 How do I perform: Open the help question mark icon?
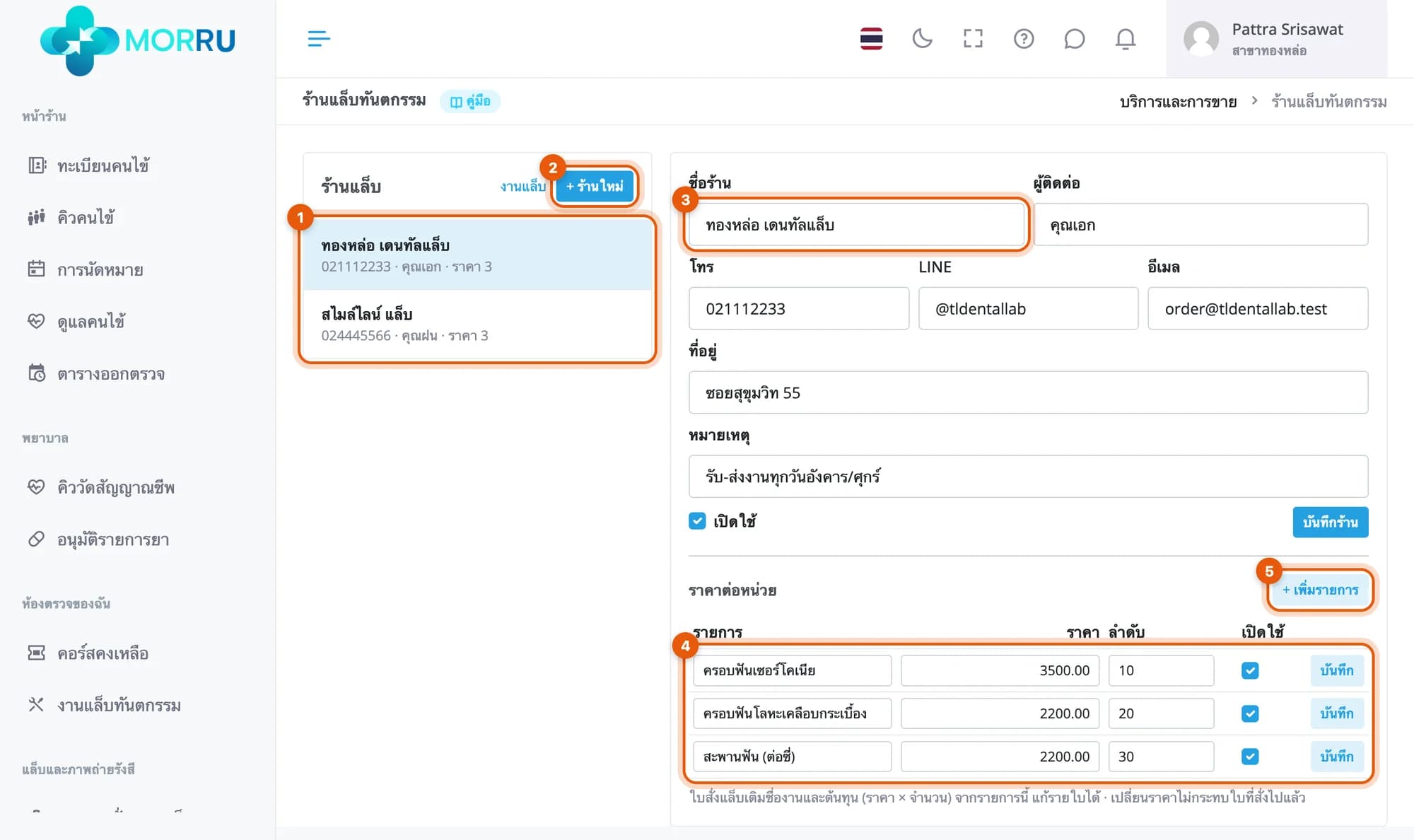(1024, 38)
